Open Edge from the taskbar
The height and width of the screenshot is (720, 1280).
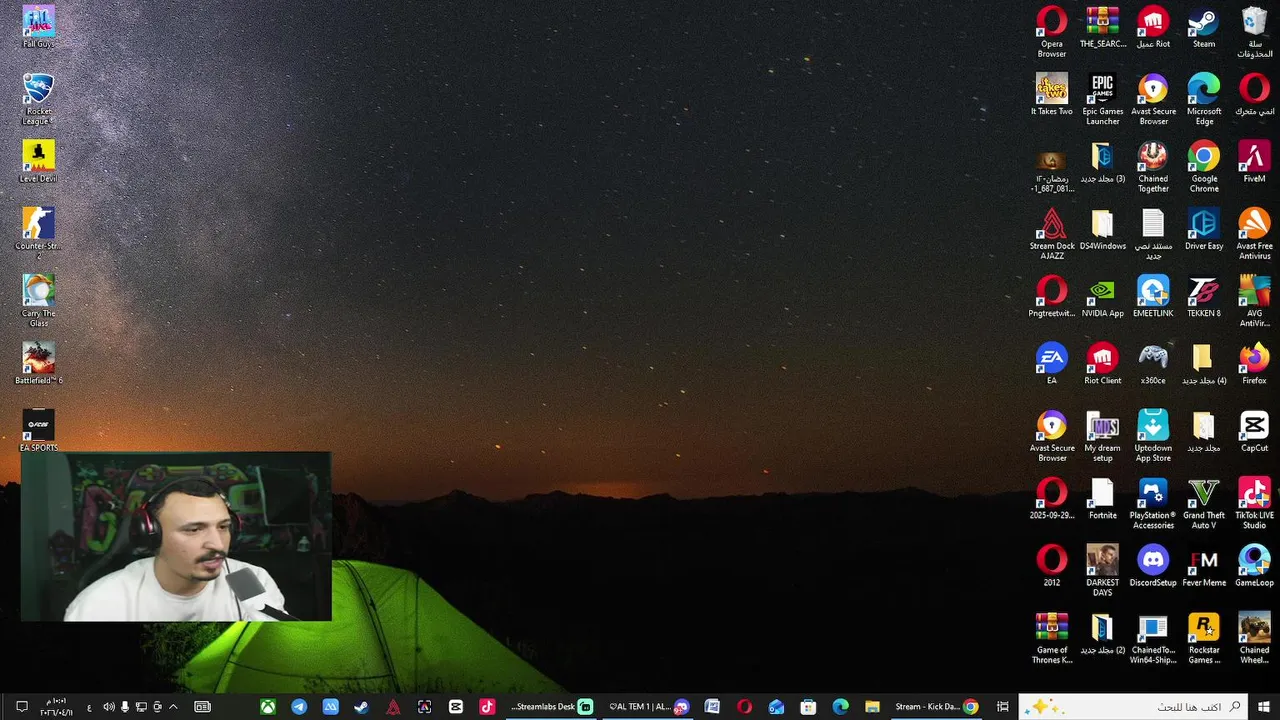[840, 707]
